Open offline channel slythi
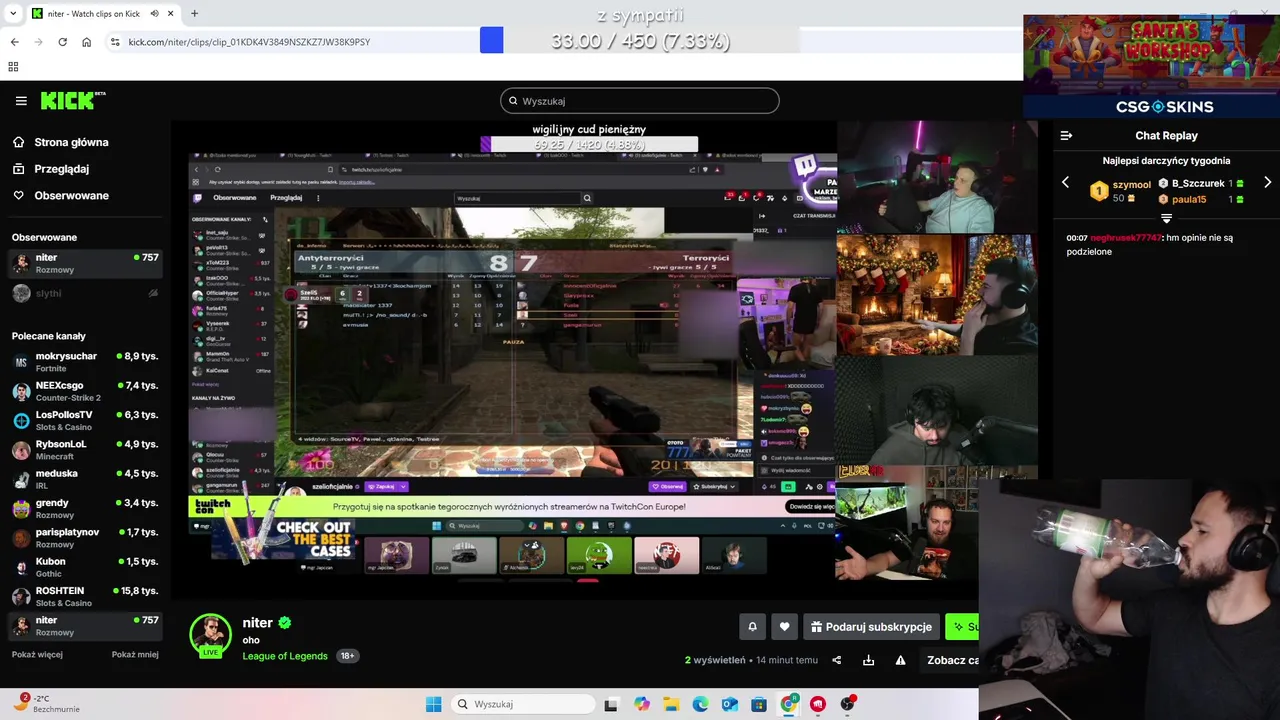The width and height of the screenshot is (1280, 720). click(85, 293)
